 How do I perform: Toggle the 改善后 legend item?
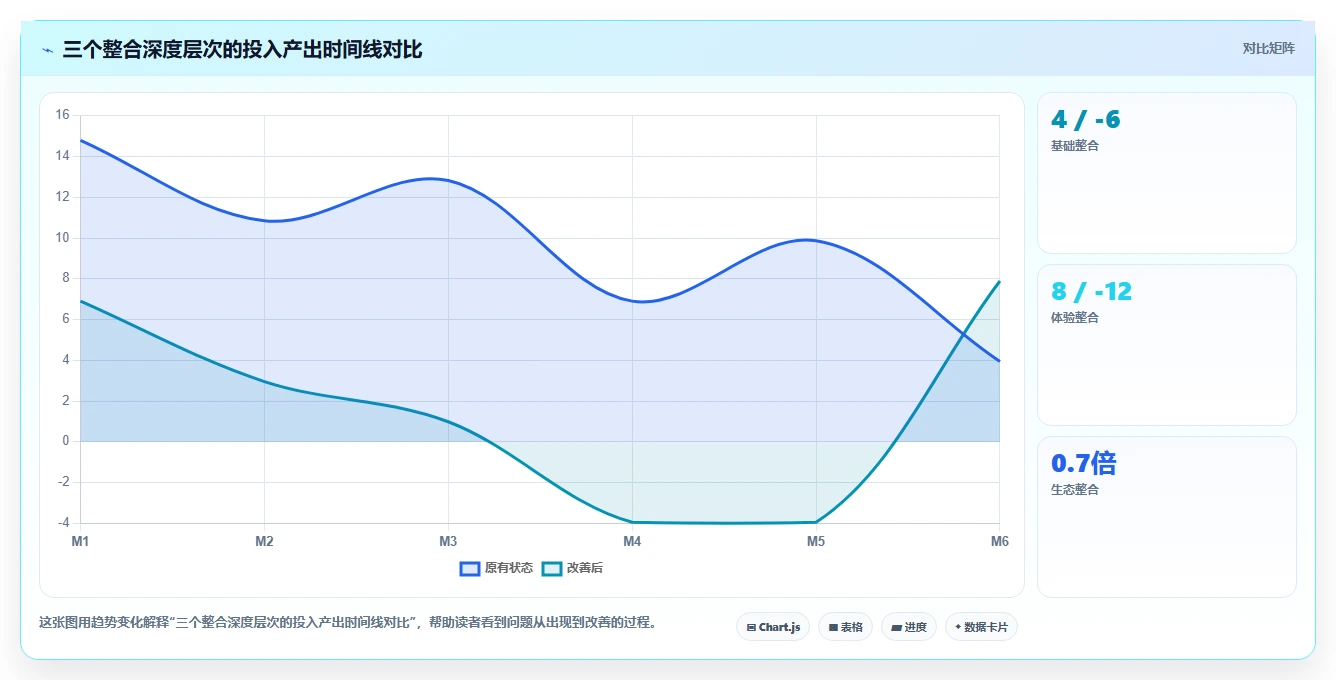[572, 568]
